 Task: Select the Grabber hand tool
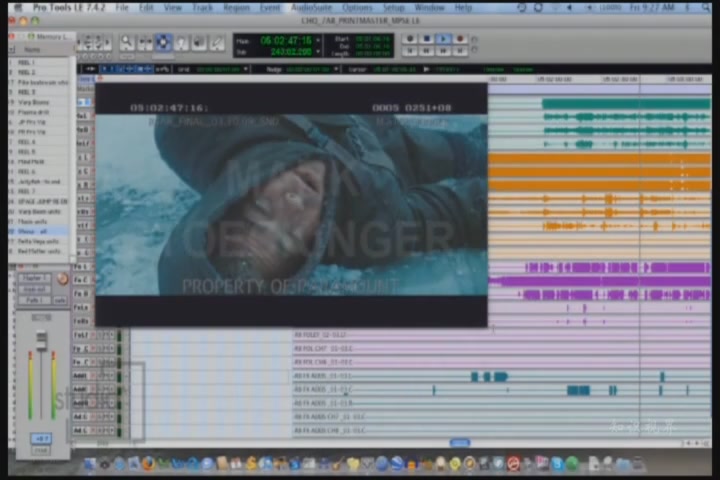[181, 43]
